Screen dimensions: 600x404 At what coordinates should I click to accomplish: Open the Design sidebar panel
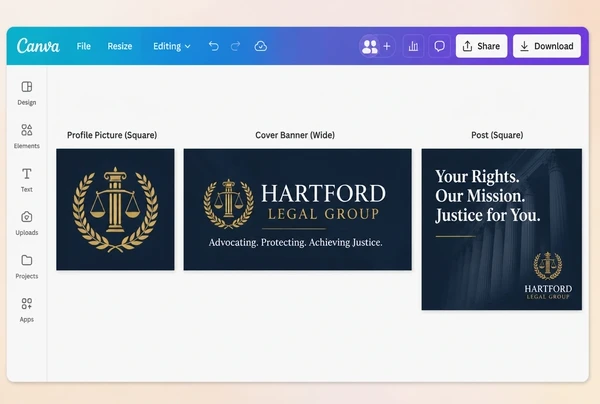pyautogui.click(x=27, y=93)
